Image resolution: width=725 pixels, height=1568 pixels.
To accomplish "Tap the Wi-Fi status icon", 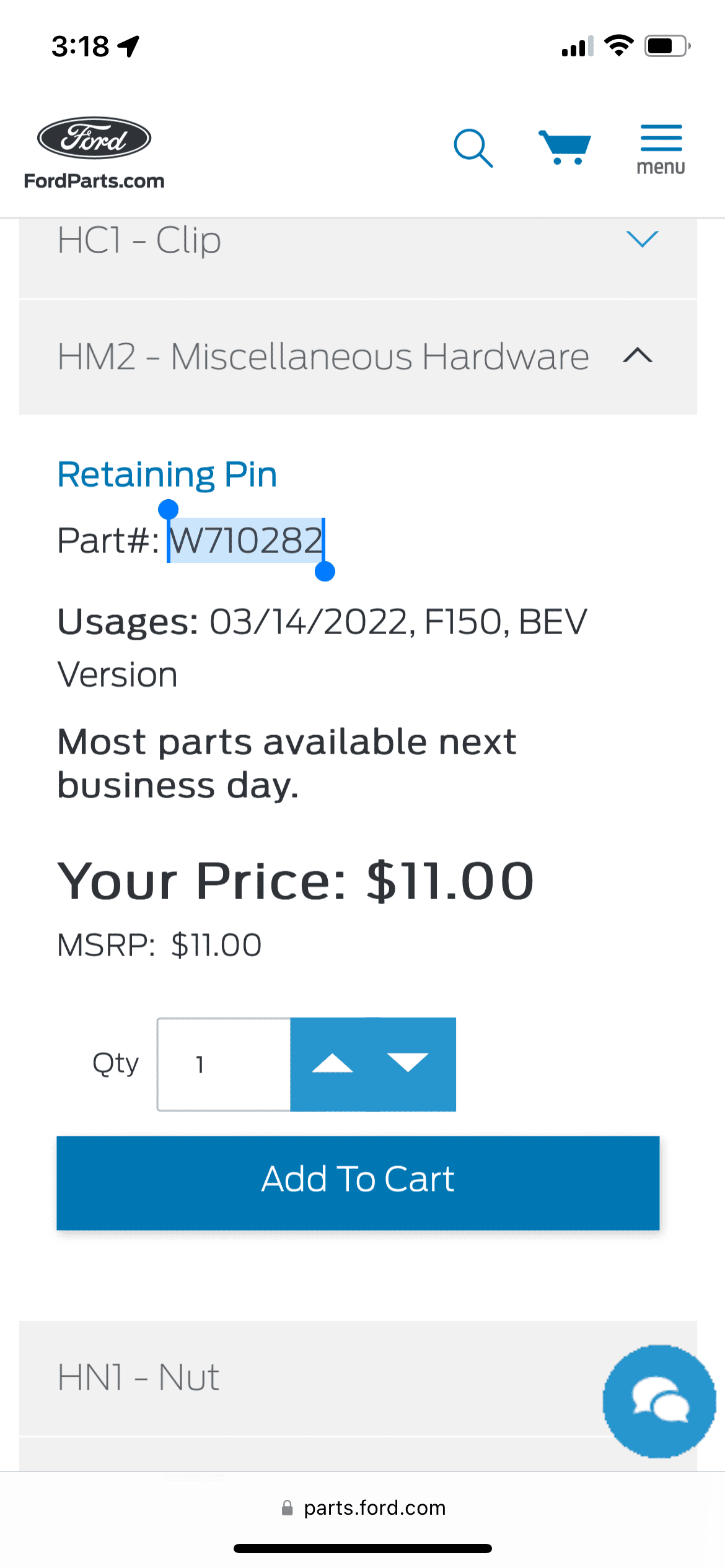I will tap(618, 46).
